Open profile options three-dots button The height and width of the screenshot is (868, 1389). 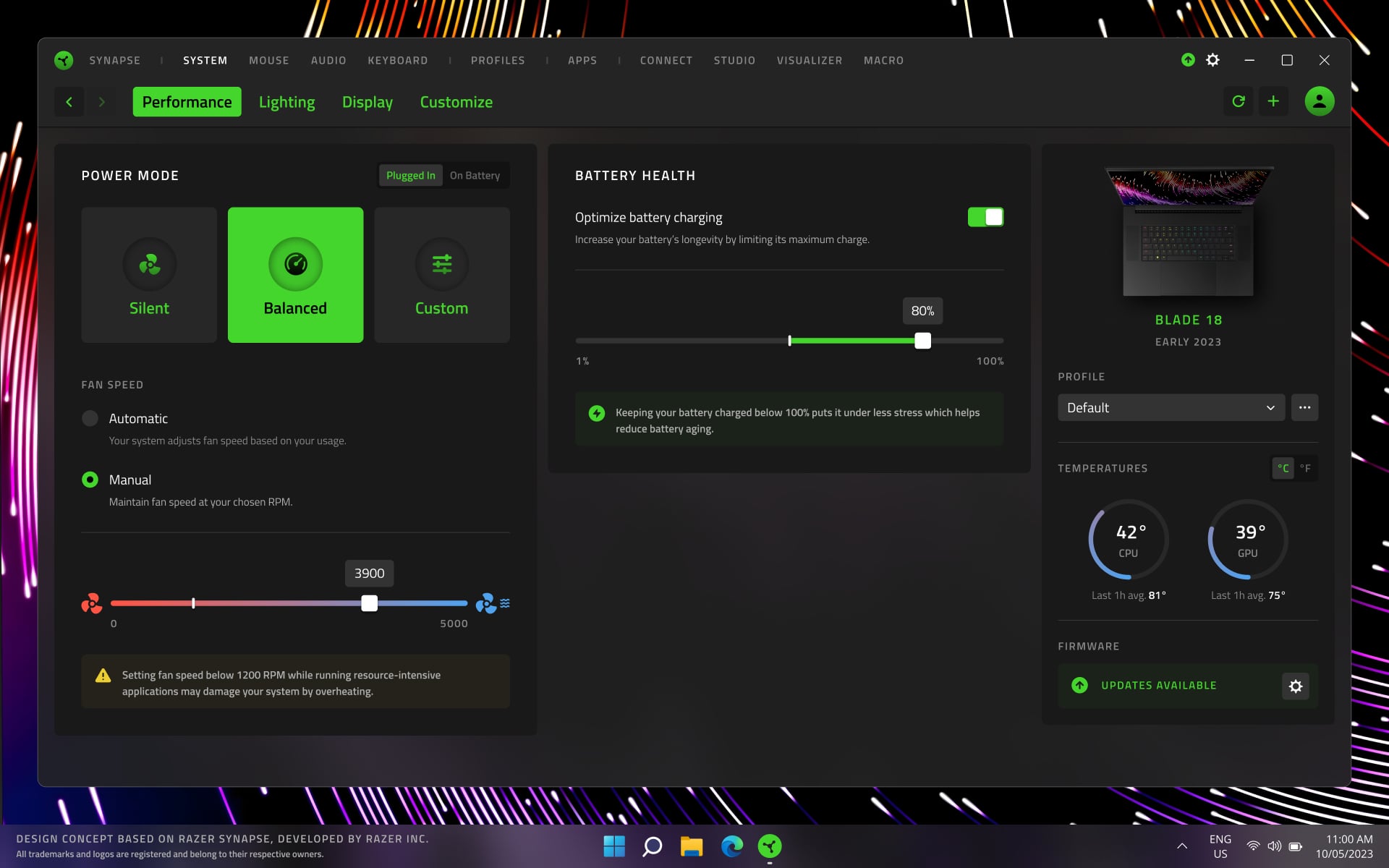coord(1304,407)
